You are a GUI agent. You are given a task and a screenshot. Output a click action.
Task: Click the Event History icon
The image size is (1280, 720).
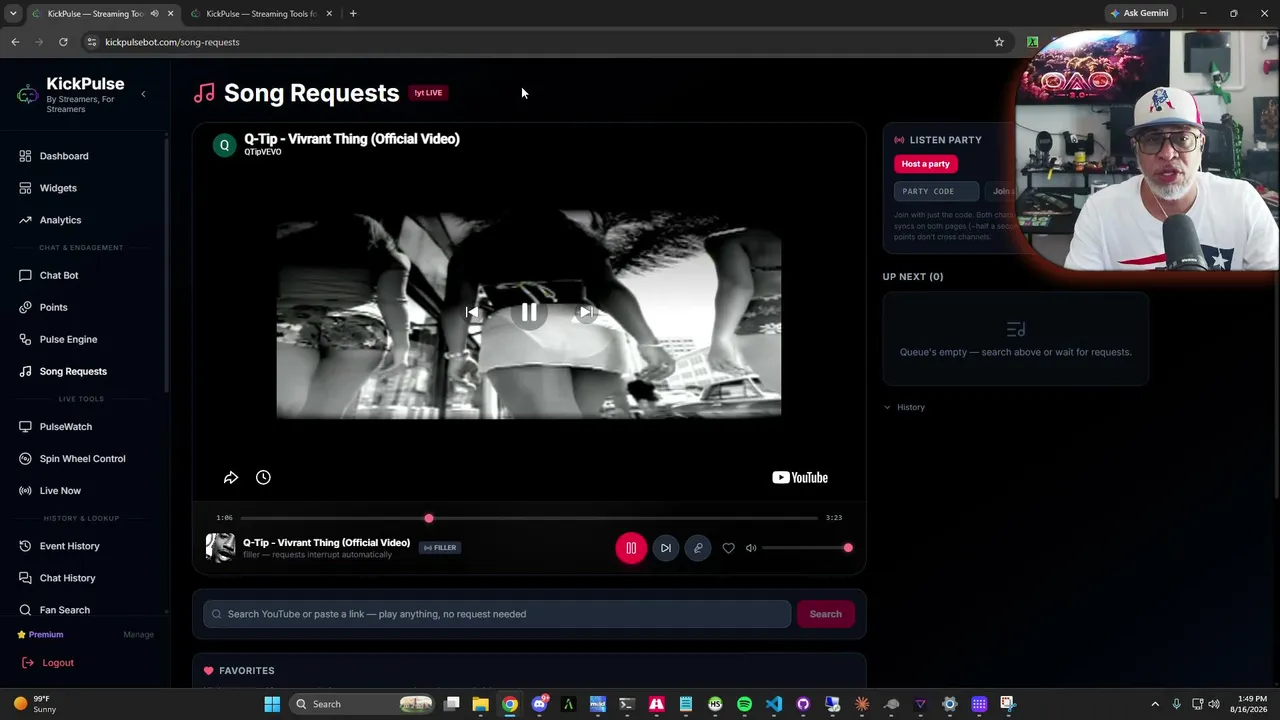pos(25,546)
